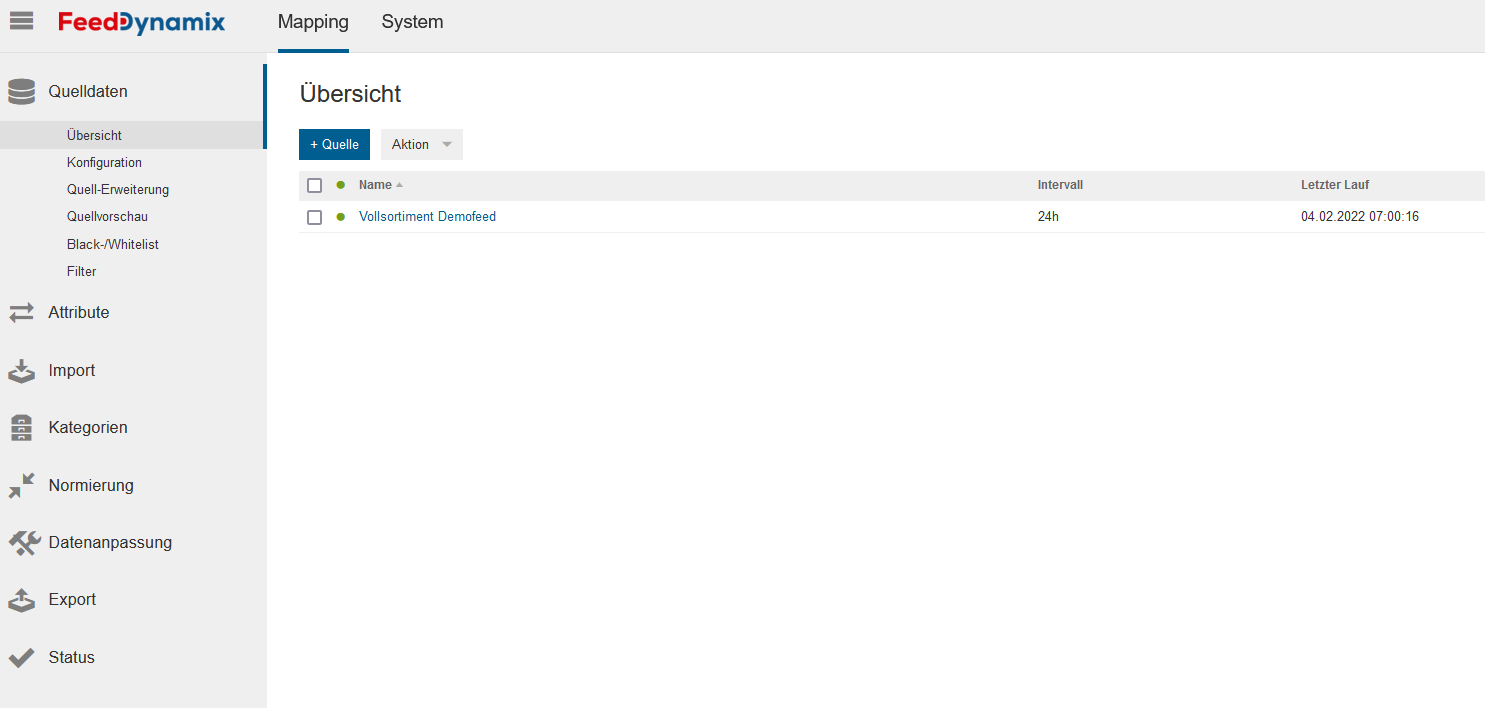Screen dimensions: 1485x708
Task: Click the sort arrow next to Name
Action: [x=399, y=185]
